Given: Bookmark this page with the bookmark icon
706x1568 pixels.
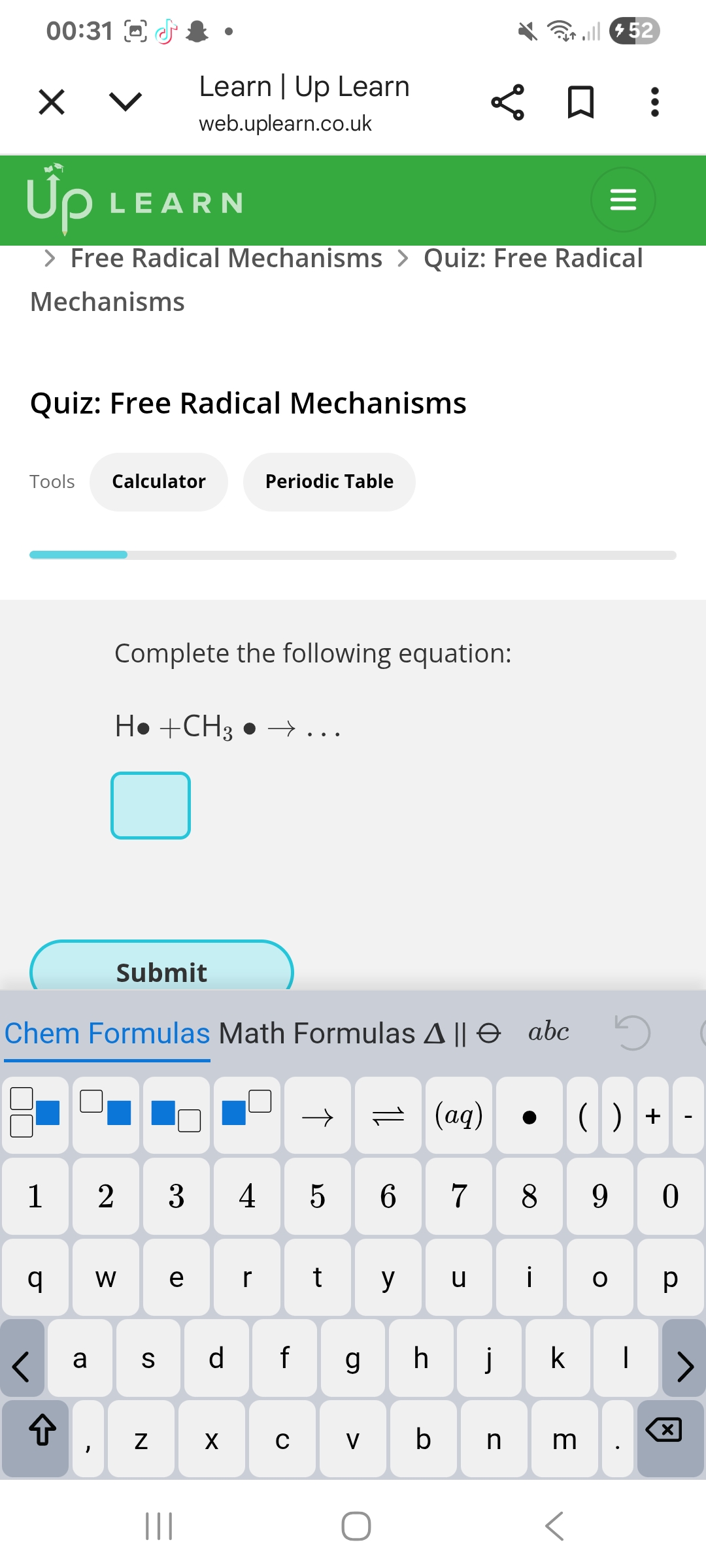Looking at the screenshot, I should coord(580,103).
